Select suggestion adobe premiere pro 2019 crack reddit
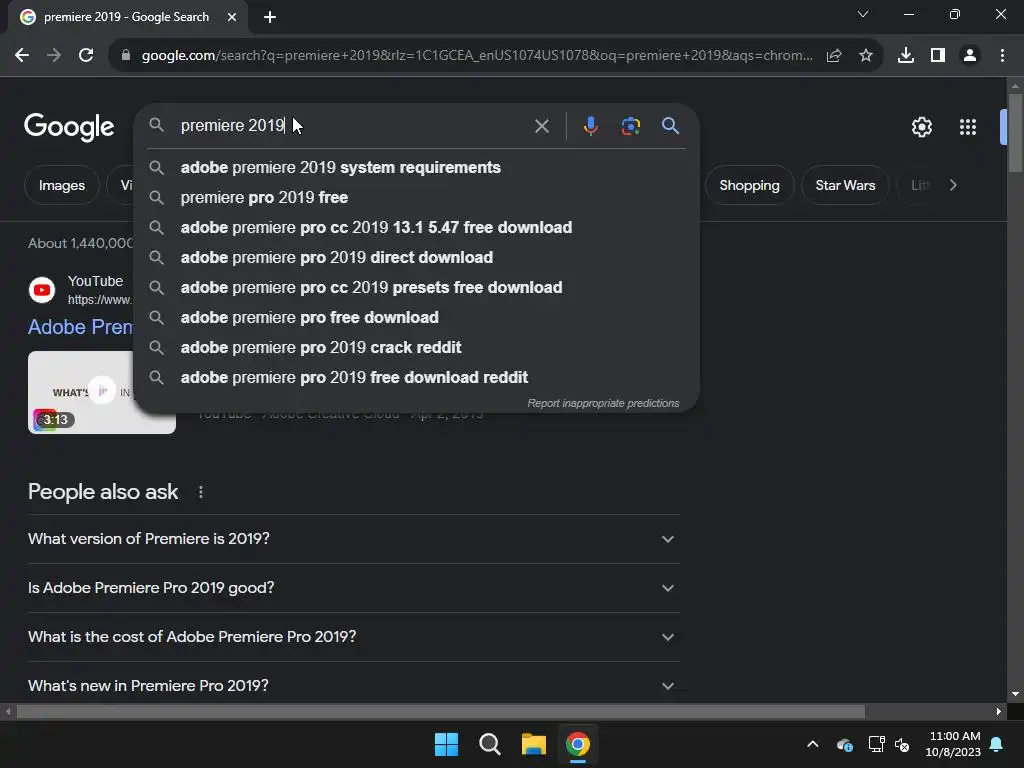 (416, 347)
